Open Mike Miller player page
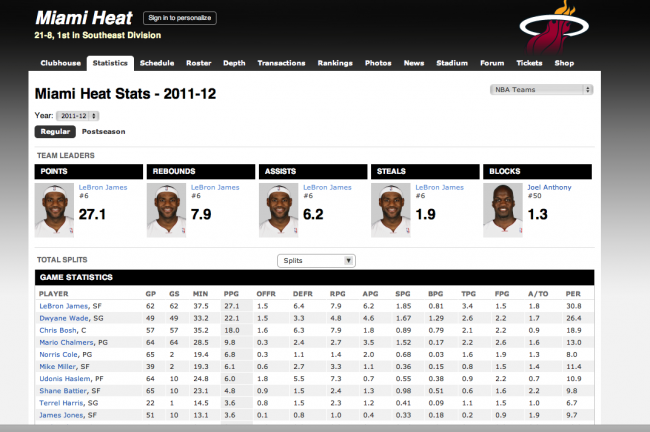 click(x=58, y=366)
